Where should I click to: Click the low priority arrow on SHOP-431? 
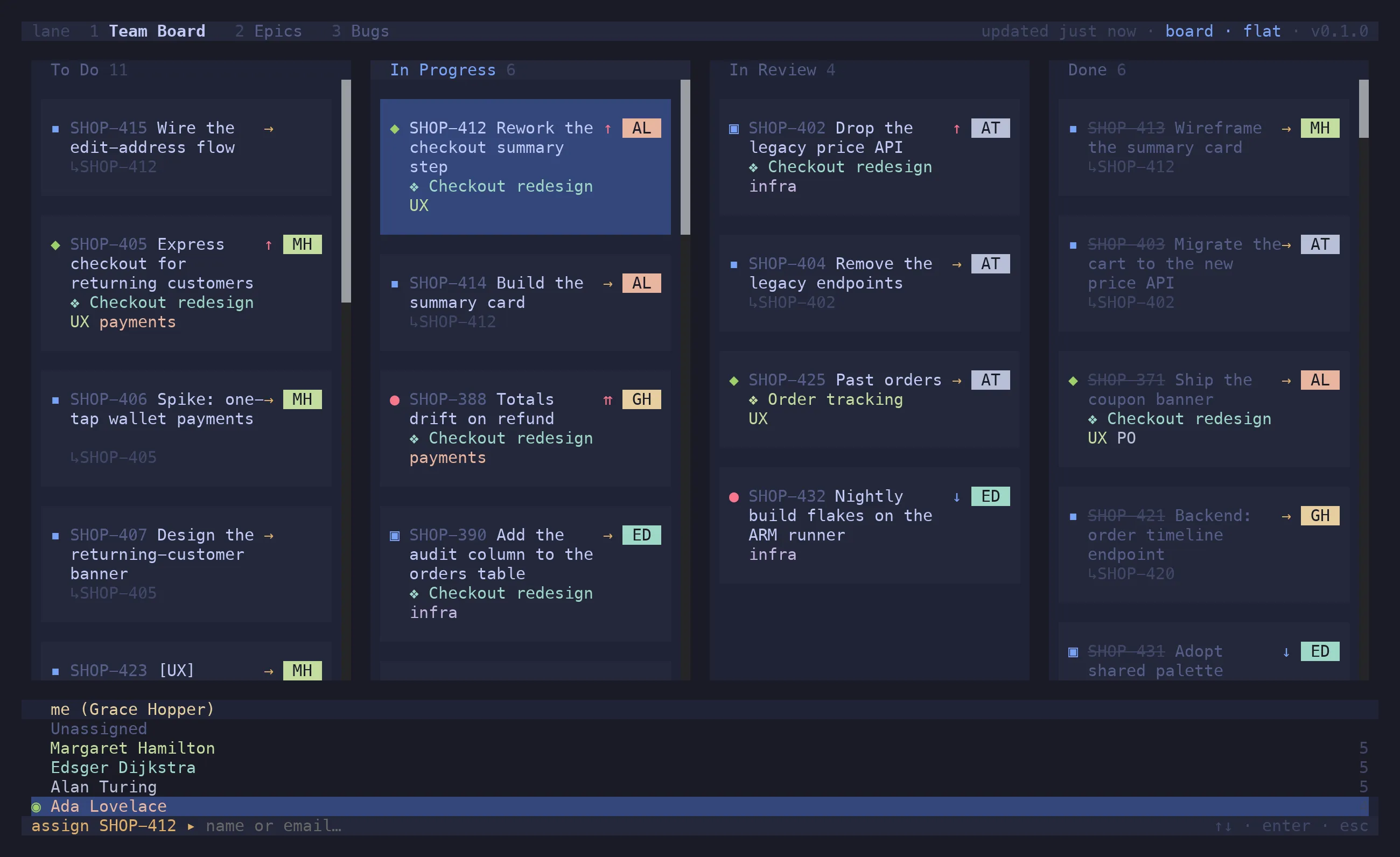tap(1286, 652)
